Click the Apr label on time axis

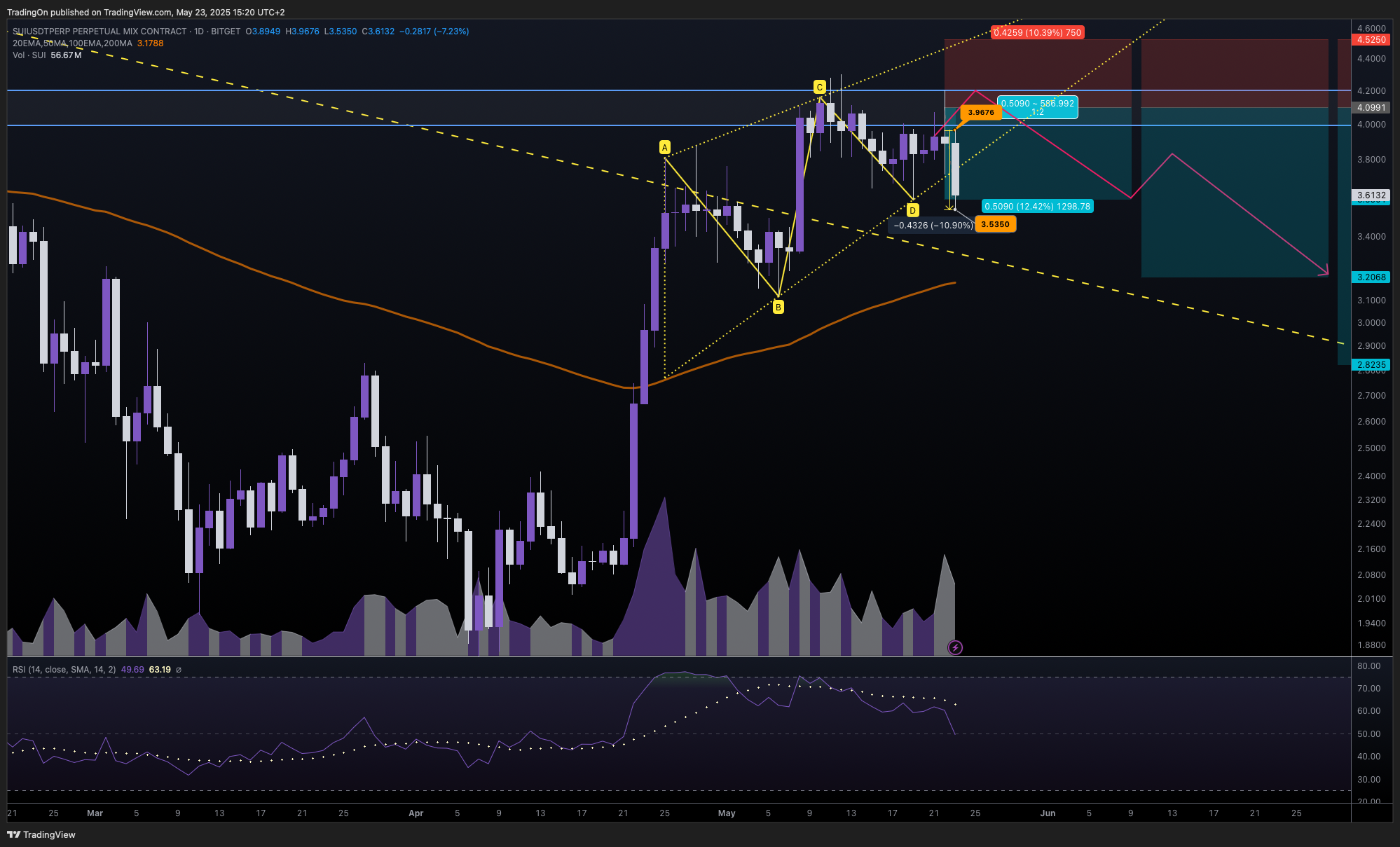point(416,813)
